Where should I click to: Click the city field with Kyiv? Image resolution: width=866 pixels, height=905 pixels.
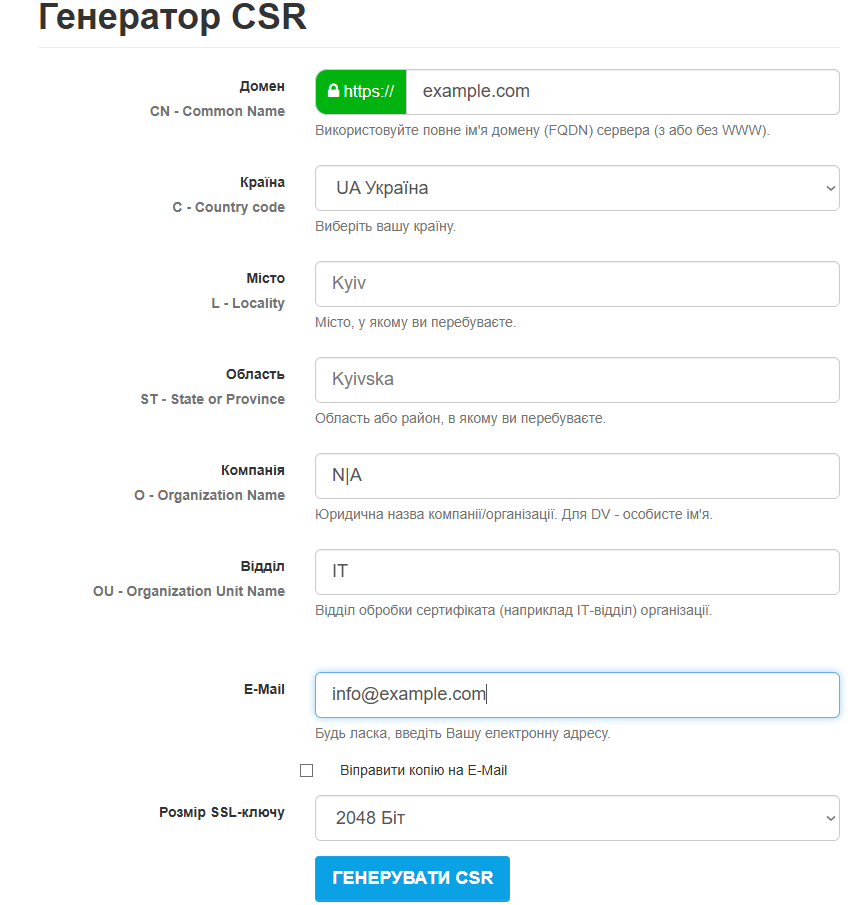(x=576, y=284)
